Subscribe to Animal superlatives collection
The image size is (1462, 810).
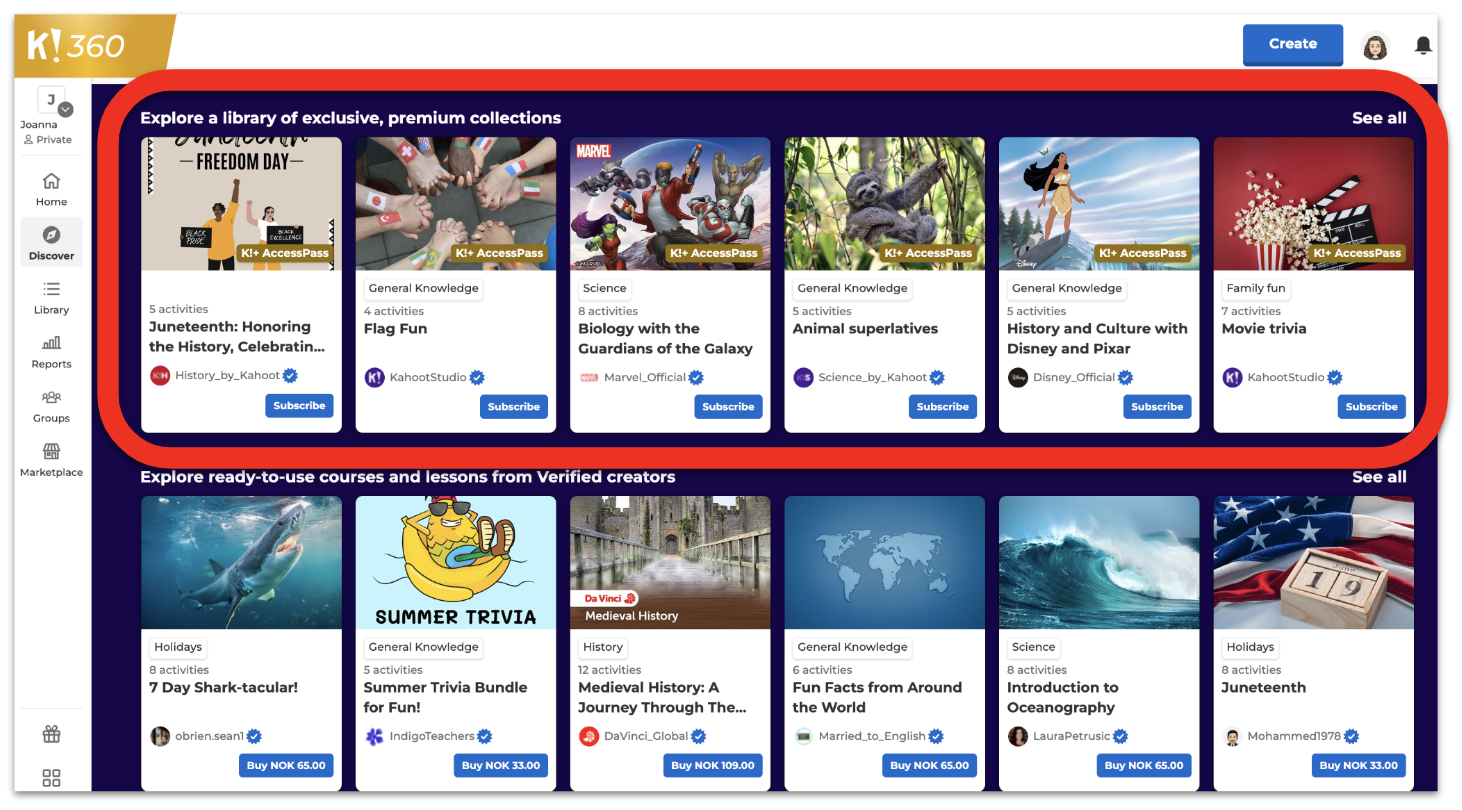[x=943, y=407]
